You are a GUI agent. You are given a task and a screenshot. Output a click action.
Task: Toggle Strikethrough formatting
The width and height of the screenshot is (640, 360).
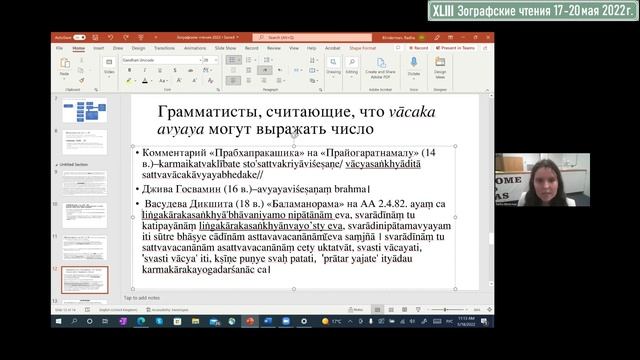[190, 70]
